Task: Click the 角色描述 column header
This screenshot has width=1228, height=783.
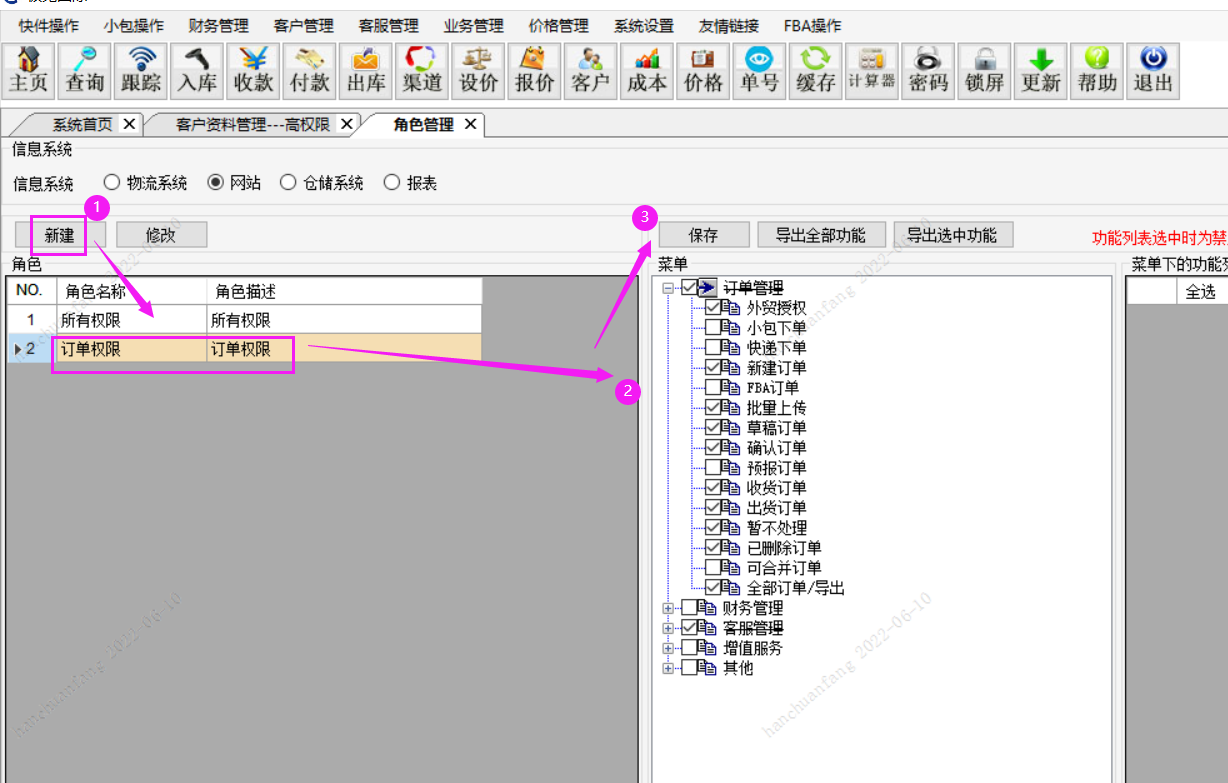Action: tap(344, 292)
